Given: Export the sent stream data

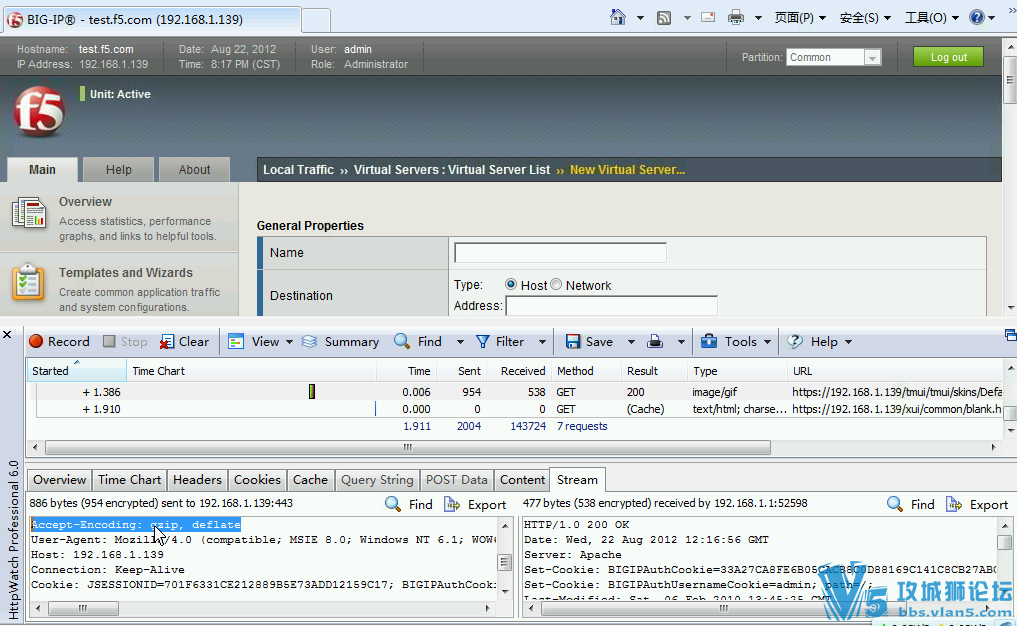Looking at the screenshot, I should pyautogui.click(x=475, y=504).
